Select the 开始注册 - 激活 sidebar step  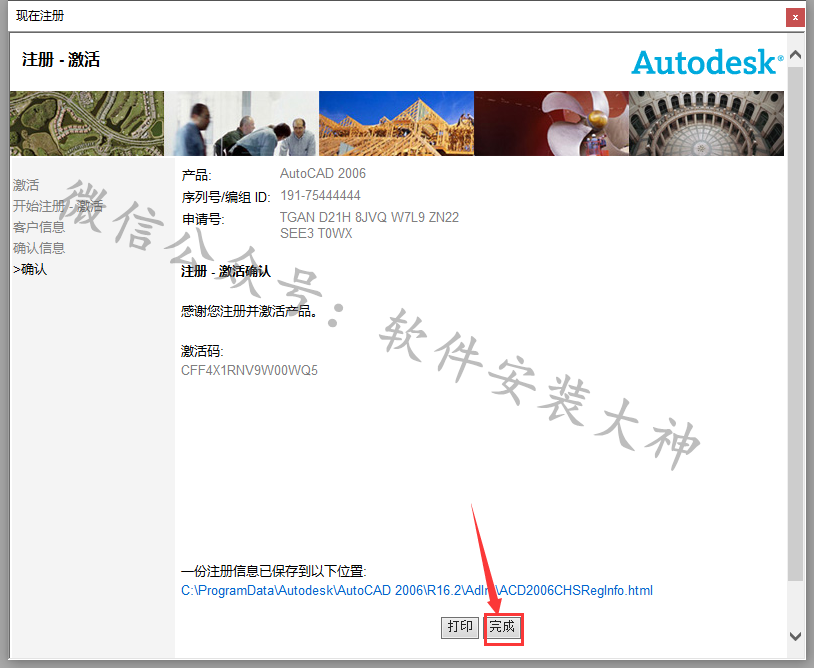click(x=58, y=206)
